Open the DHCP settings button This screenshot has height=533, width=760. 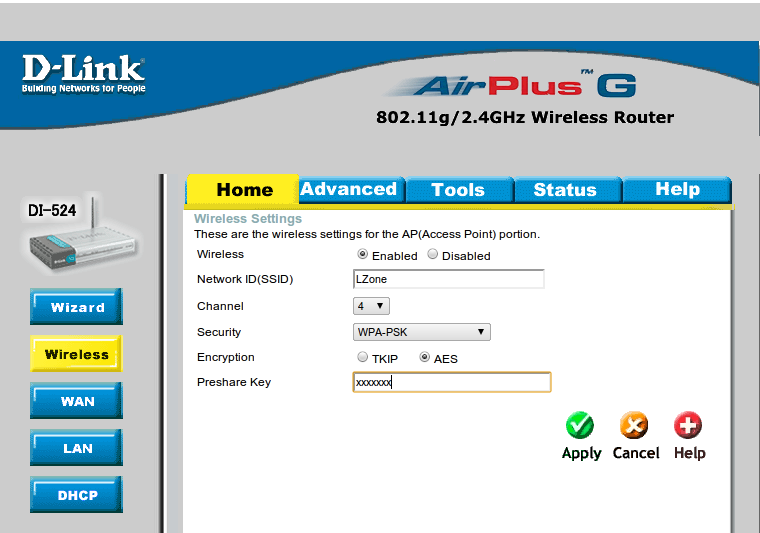point(77,495)
